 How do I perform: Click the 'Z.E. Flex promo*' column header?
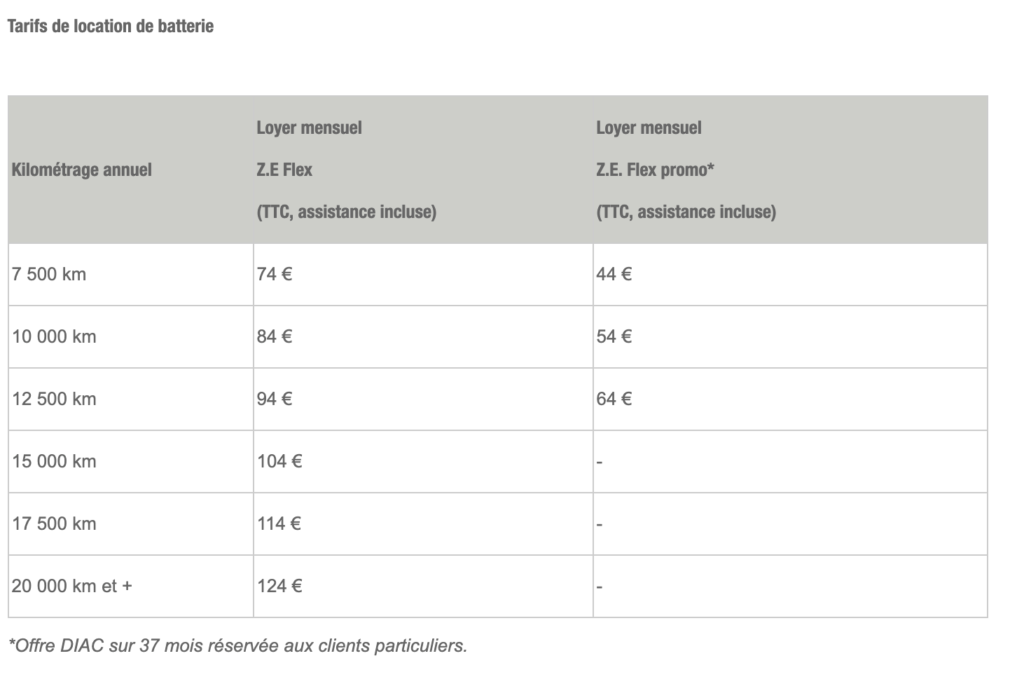coord(790,170)
